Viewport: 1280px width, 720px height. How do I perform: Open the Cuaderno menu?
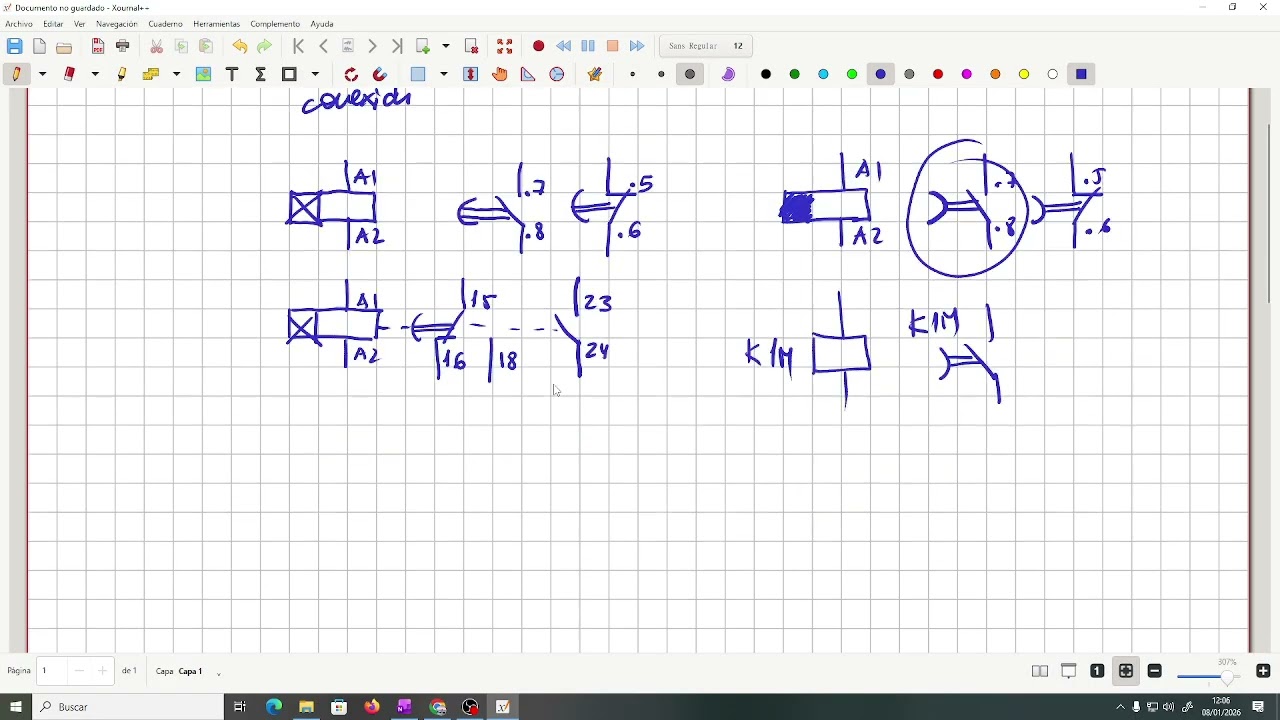[166, 24]
